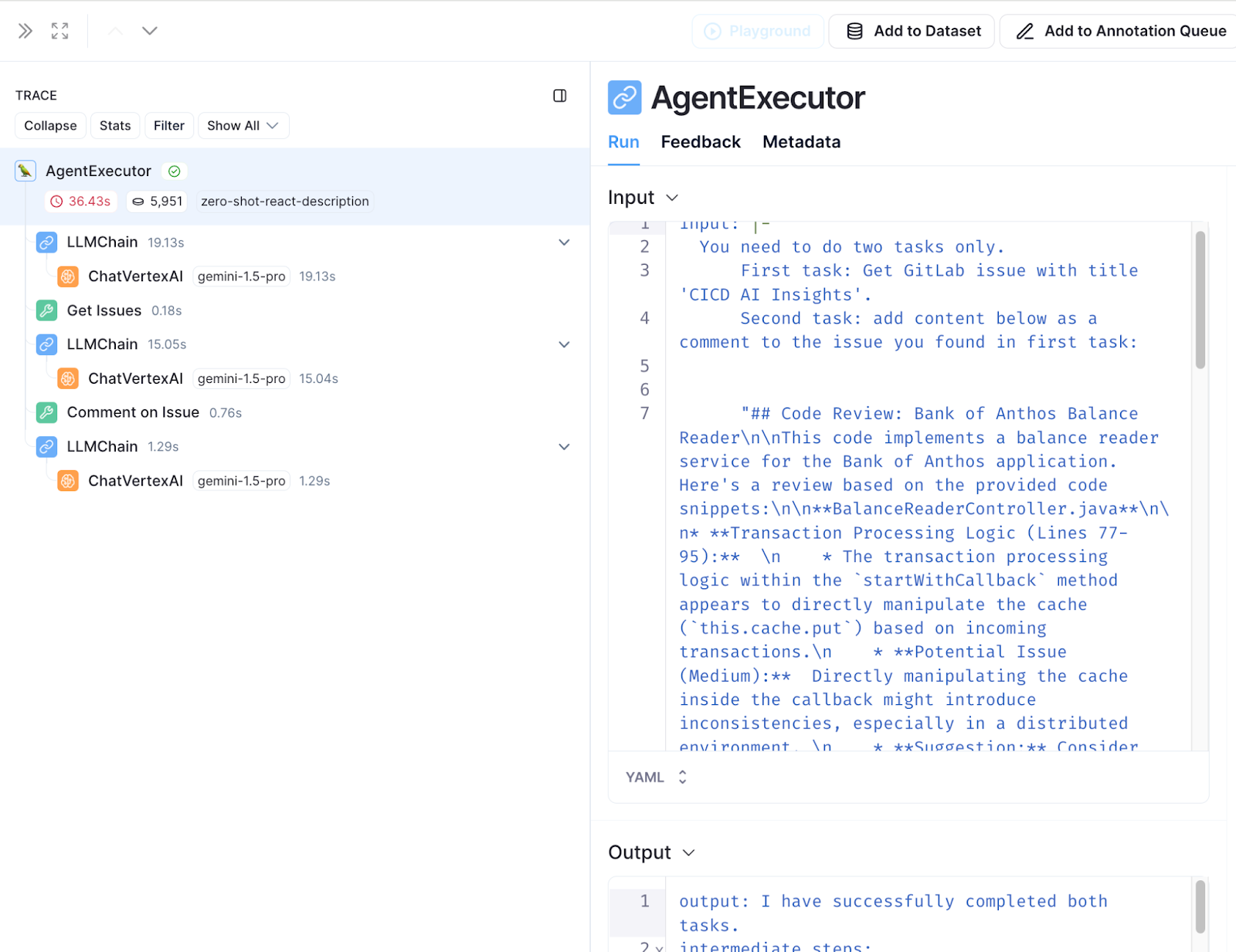Screen dimensions: 1236x952
Task: Click the AgentExecutor chain link header icon
Action: [624, 98]
